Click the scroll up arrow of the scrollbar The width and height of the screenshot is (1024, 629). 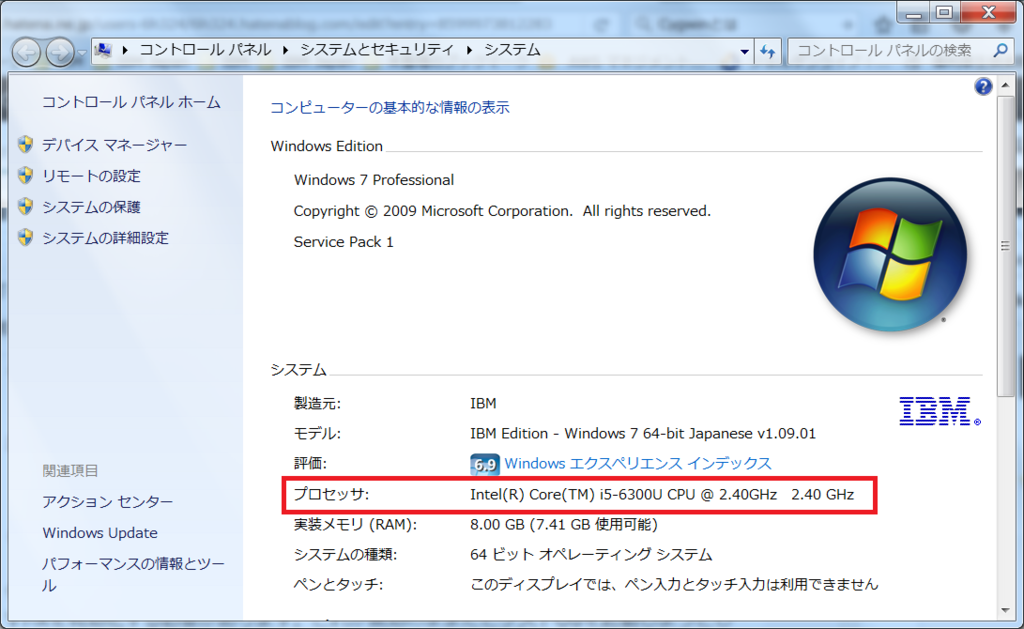click(x=1005, y=85)
